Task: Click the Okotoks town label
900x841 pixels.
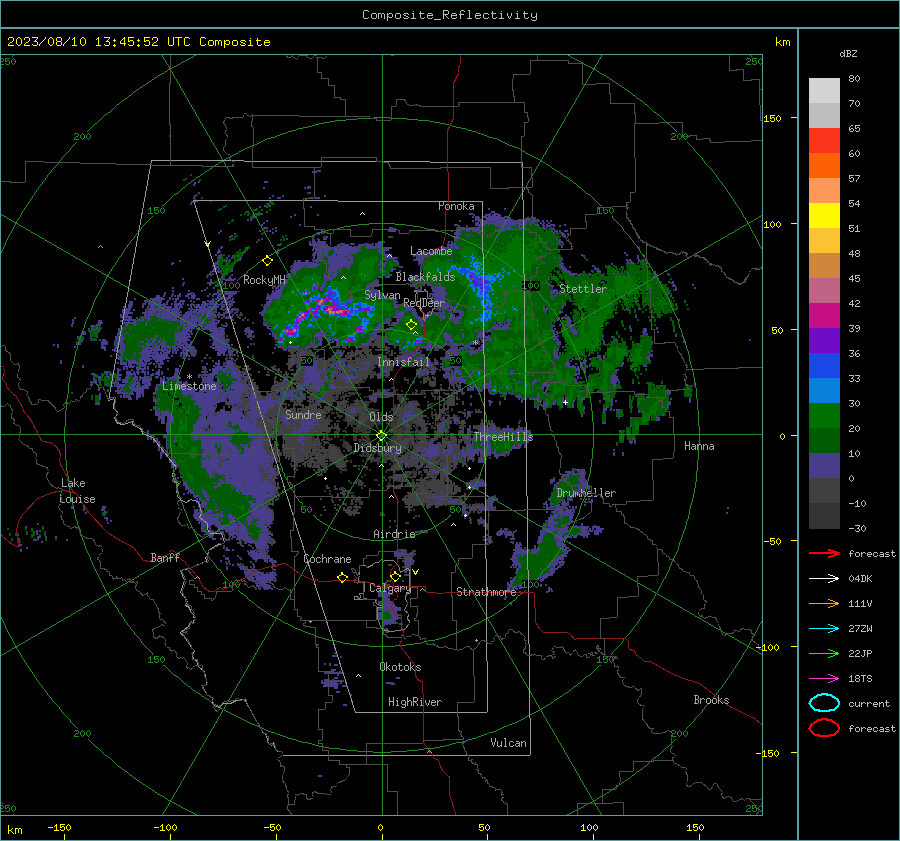Action: tap(400, 667)
